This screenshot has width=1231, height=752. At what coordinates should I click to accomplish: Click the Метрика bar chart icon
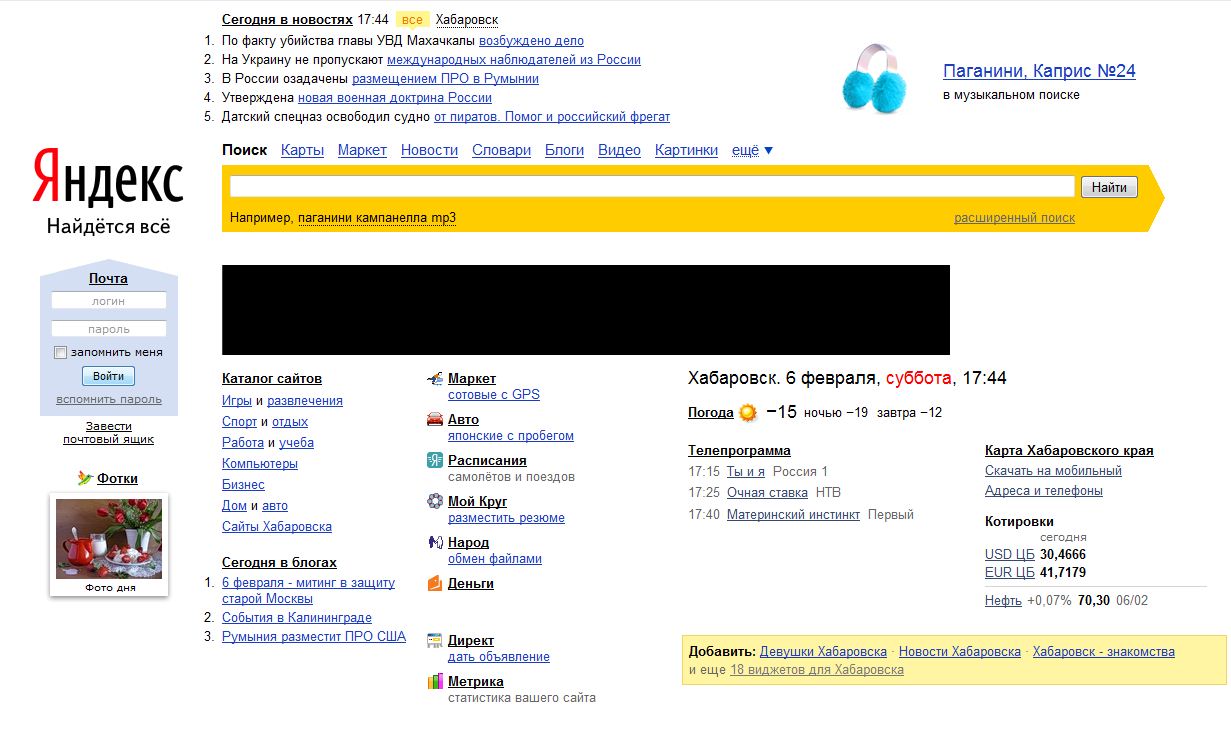tap(435, 681)
